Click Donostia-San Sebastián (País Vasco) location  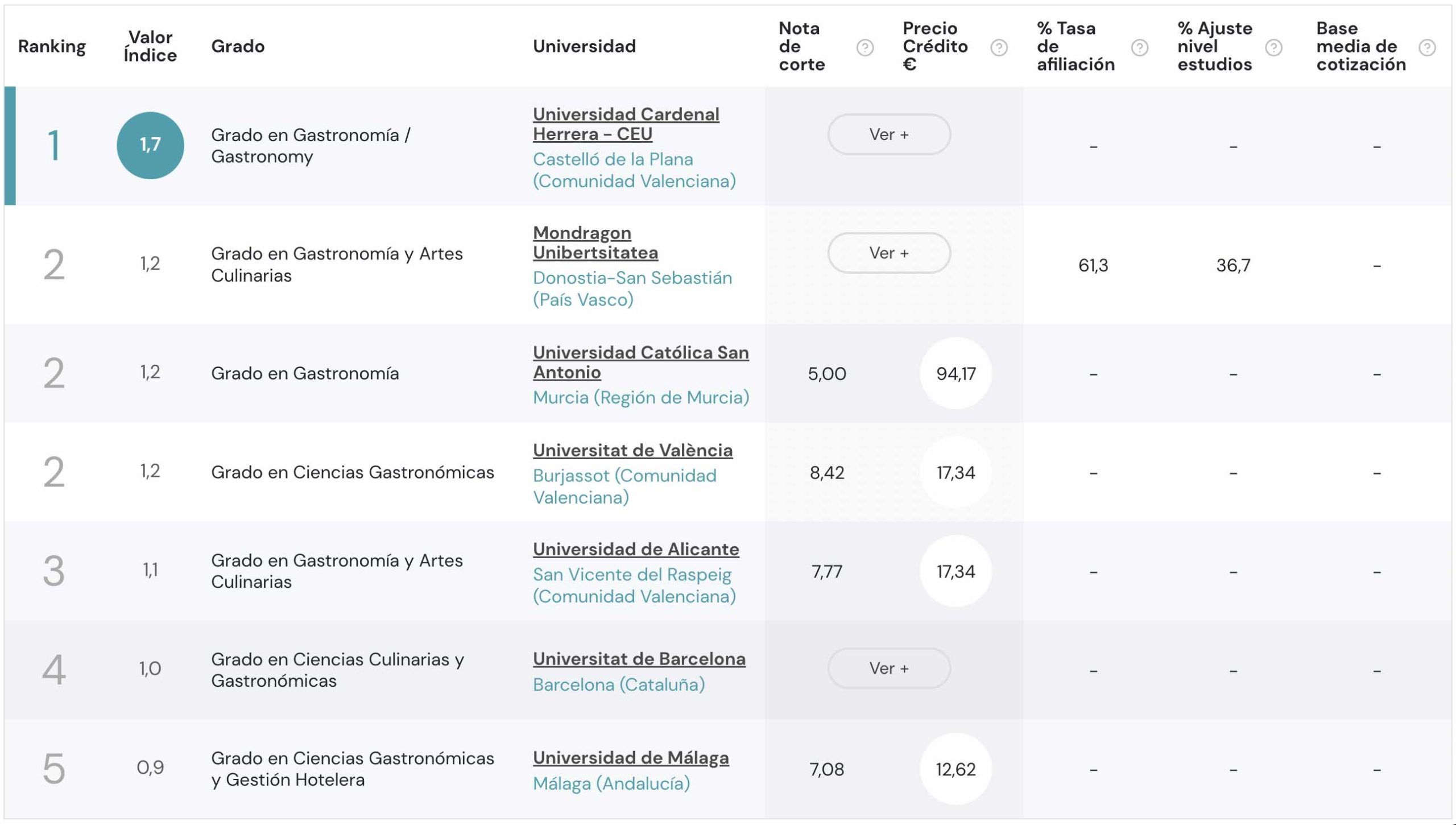tap(632, 288)
